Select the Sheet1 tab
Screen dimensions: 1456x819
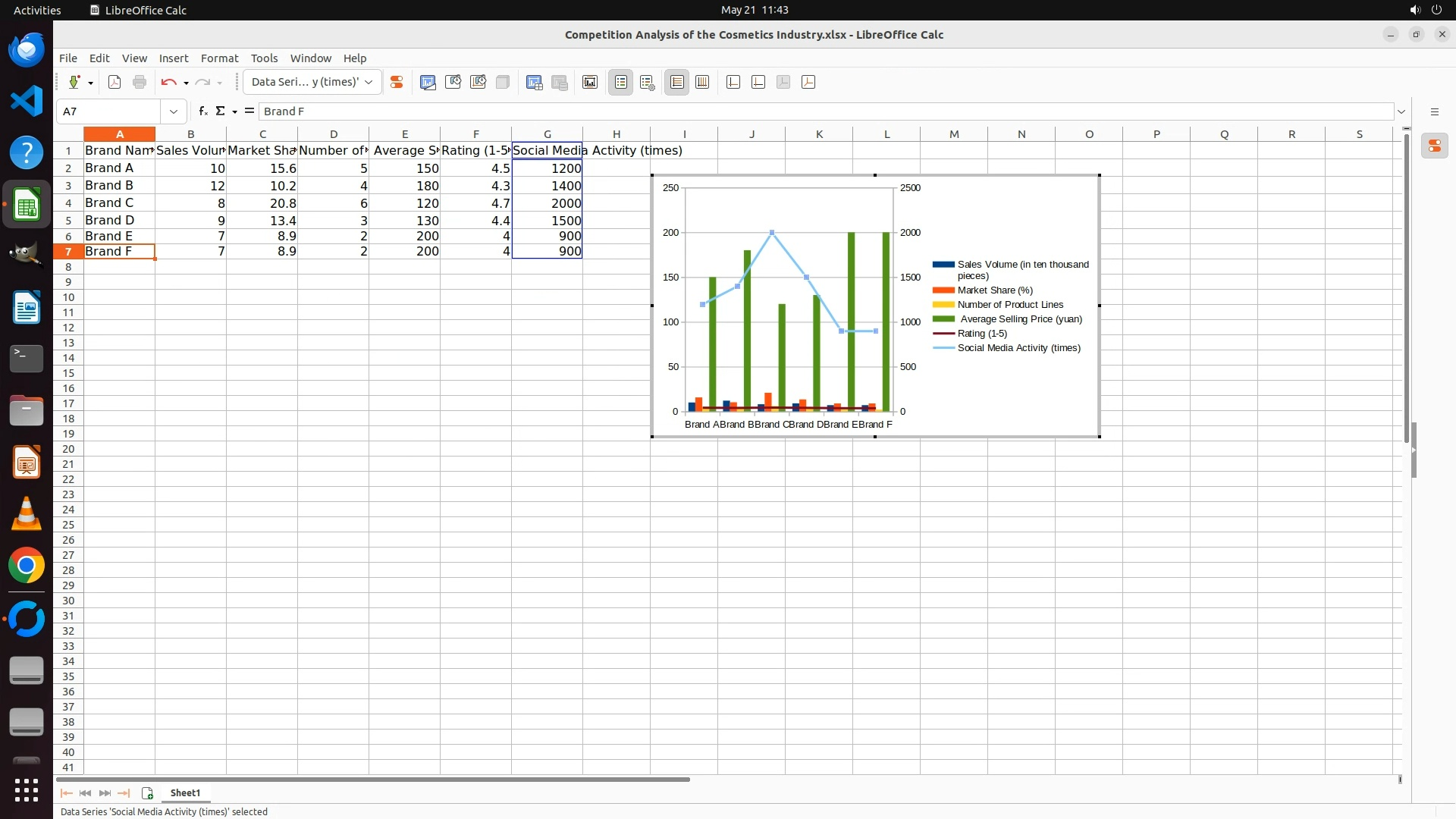pos(185,792)
